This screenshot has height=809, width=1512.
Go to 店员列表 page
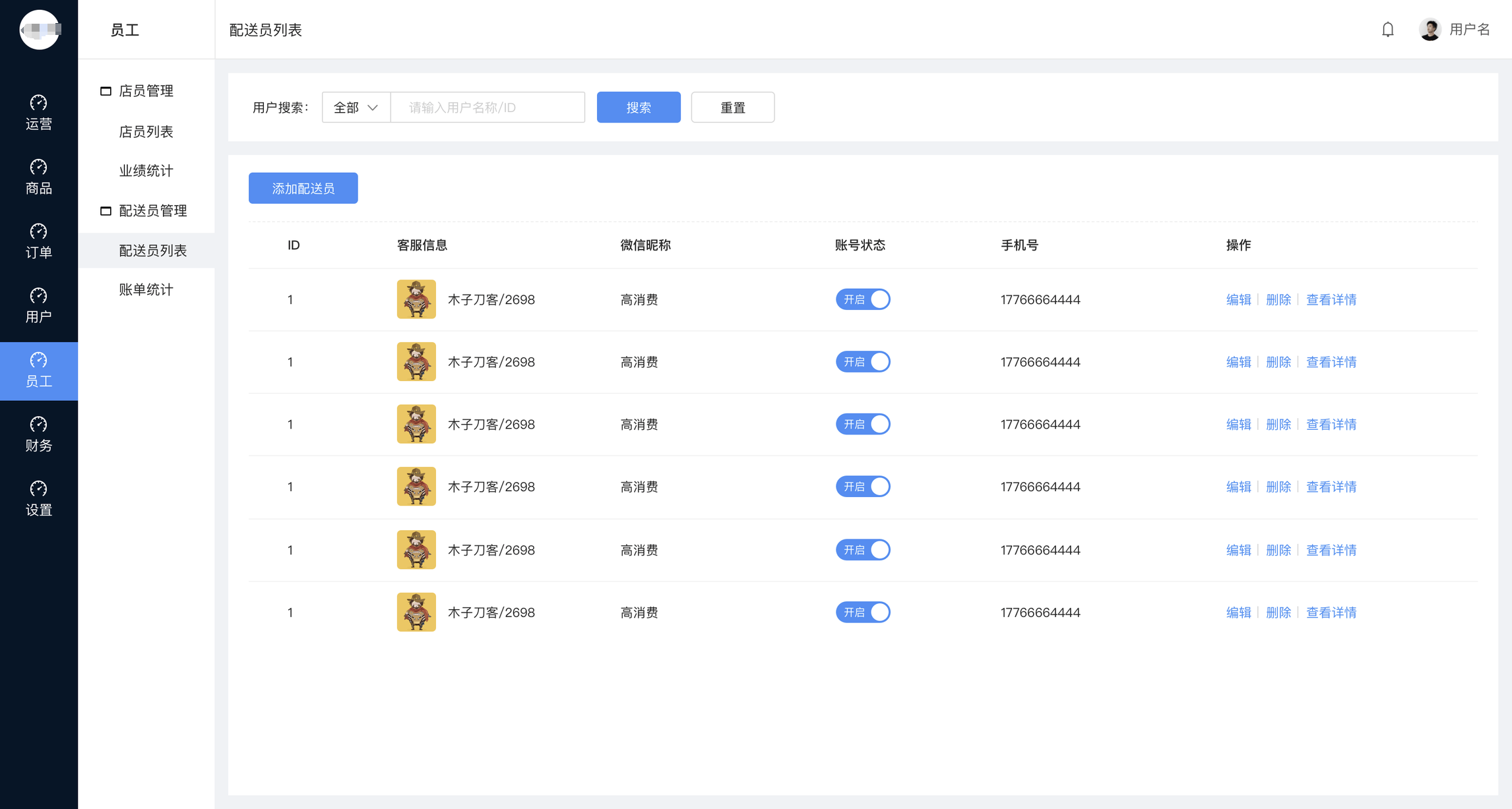146,132
